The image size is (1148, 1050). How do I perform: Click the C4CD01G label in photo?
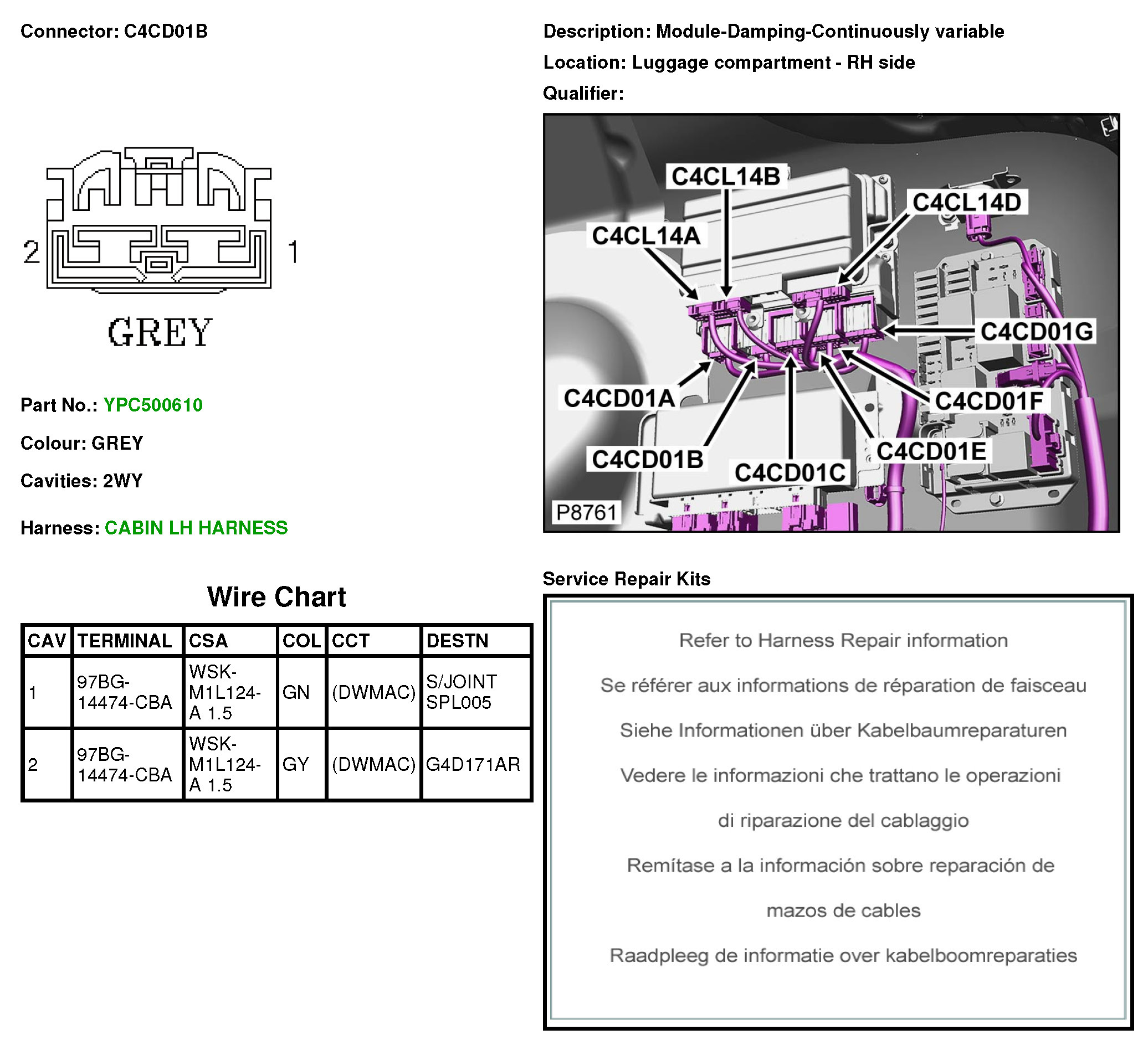pyautogui.click(x=1037, y=332)
